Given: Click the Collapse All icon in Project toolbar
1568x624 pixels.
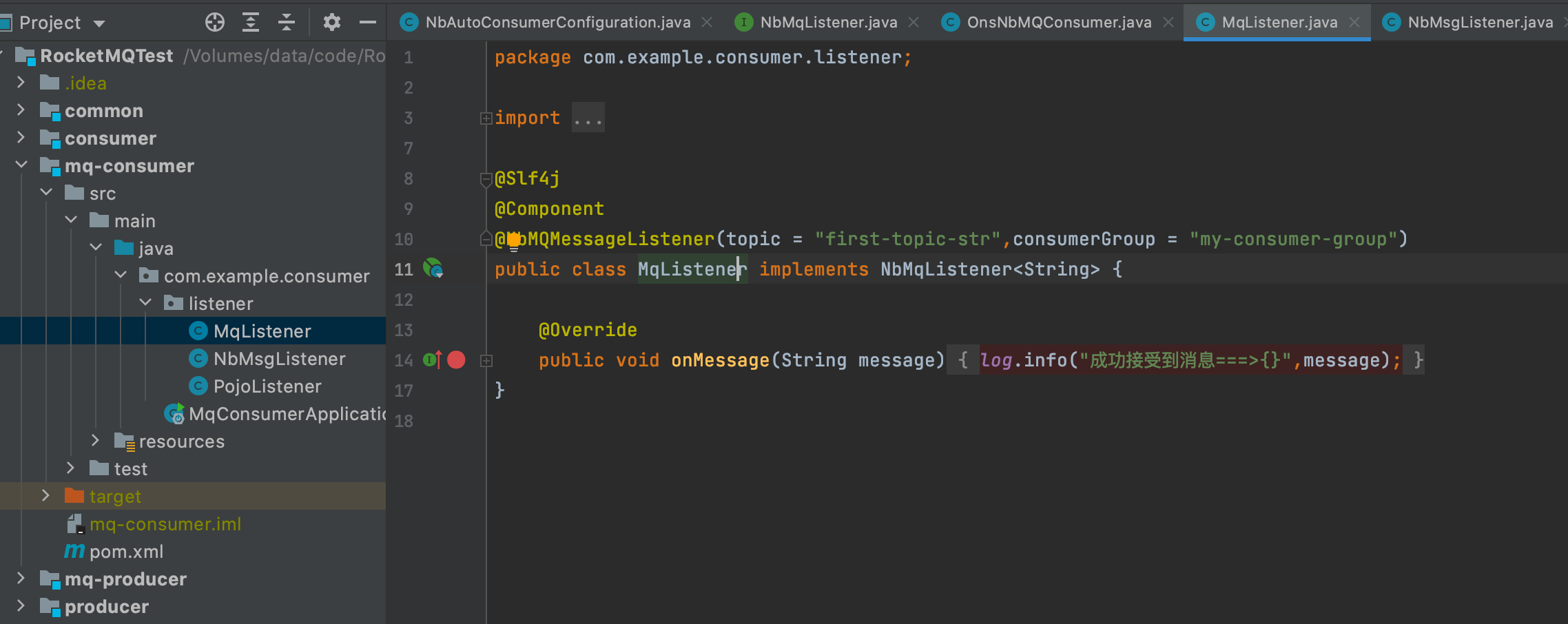Looking at the screenshot, I should 287,21.
